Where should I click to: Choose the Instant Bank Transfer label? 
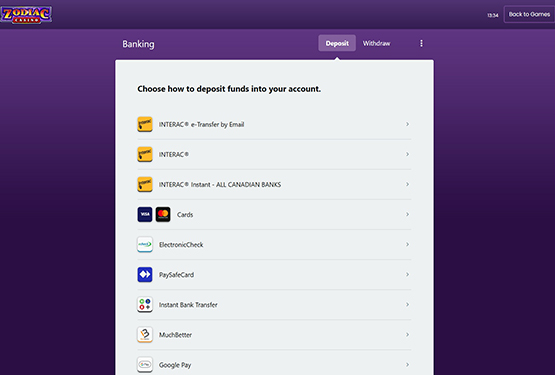tap(188, 305)
